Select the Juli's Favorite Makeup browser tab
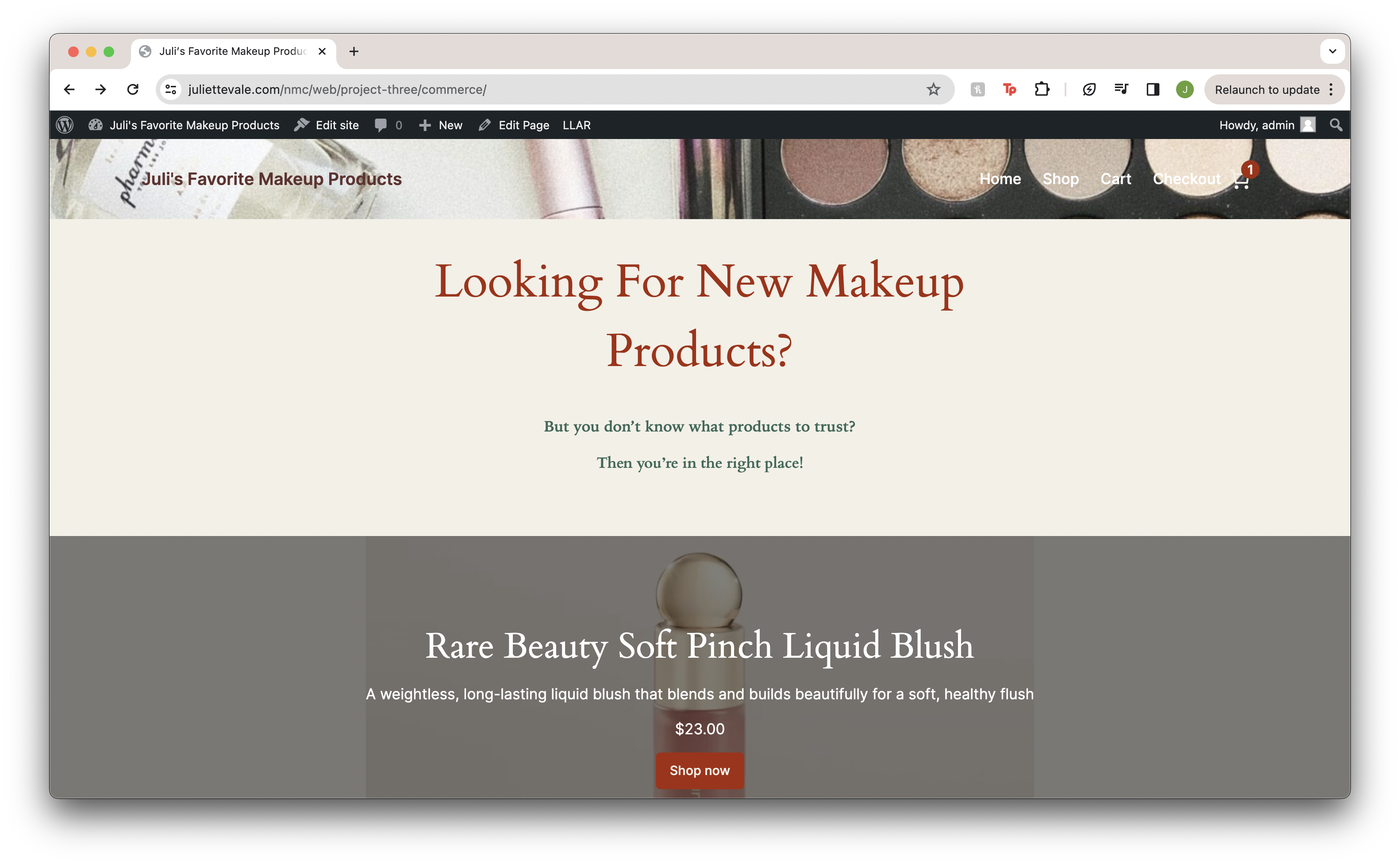The width and height of the screenshot is (1400, 864). pos(233,51)
